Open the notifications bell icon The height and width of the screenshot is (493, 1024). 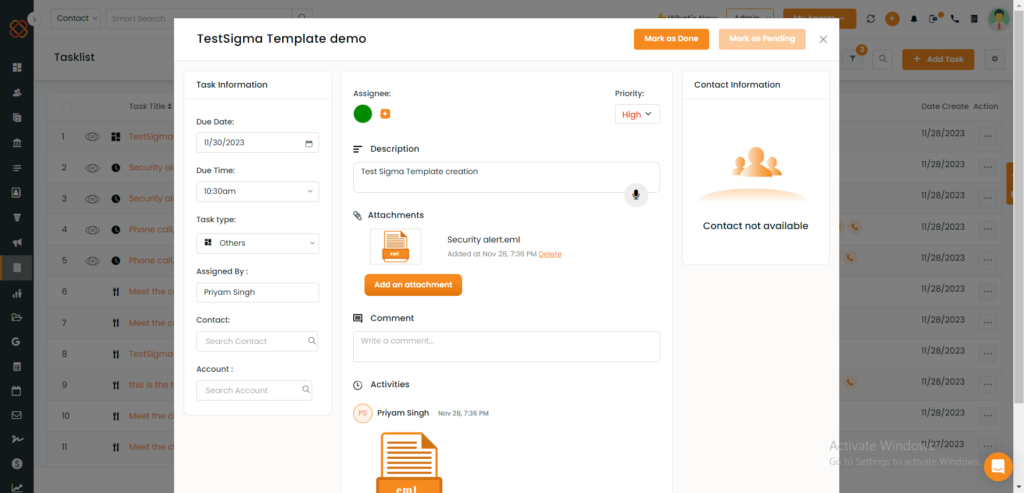coord(913,19)
